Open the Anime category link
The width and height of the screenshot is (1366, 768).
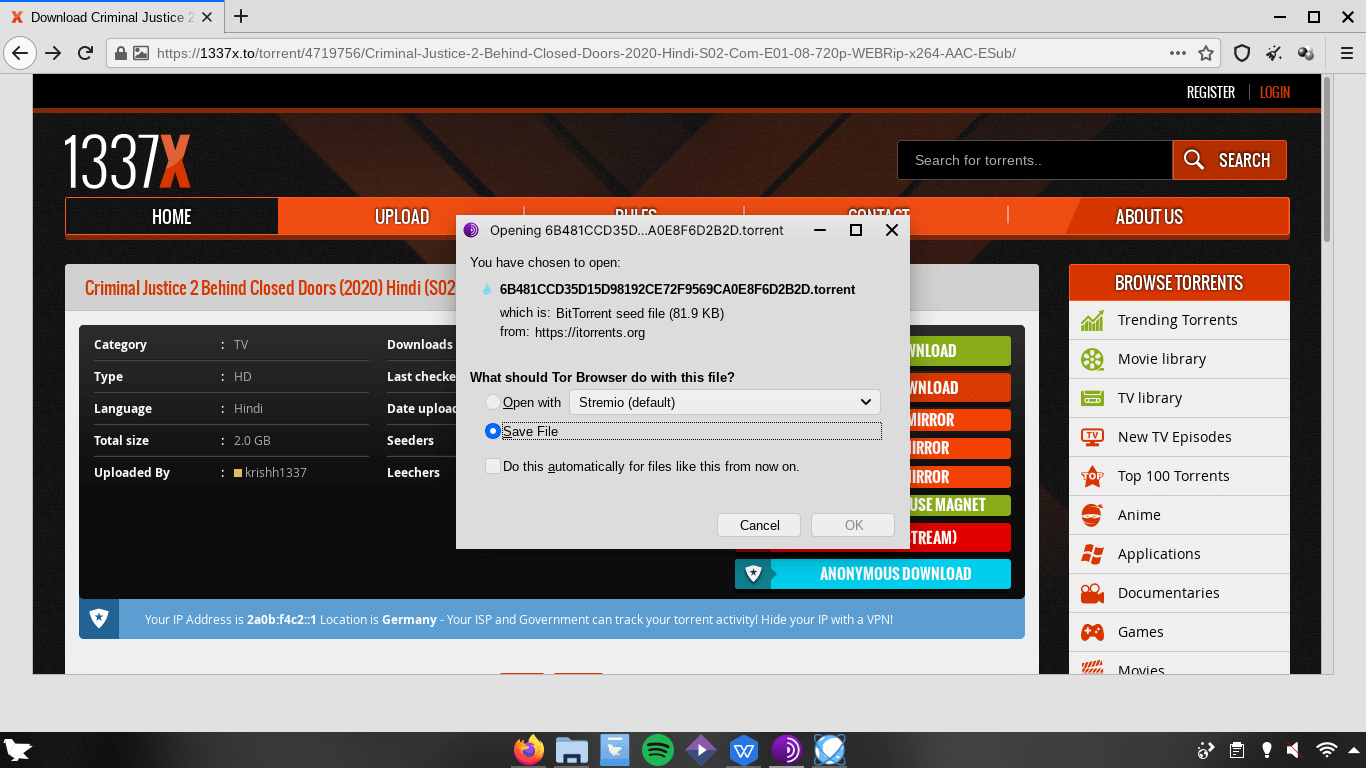pyautogui.click(x=1139, y=515)
